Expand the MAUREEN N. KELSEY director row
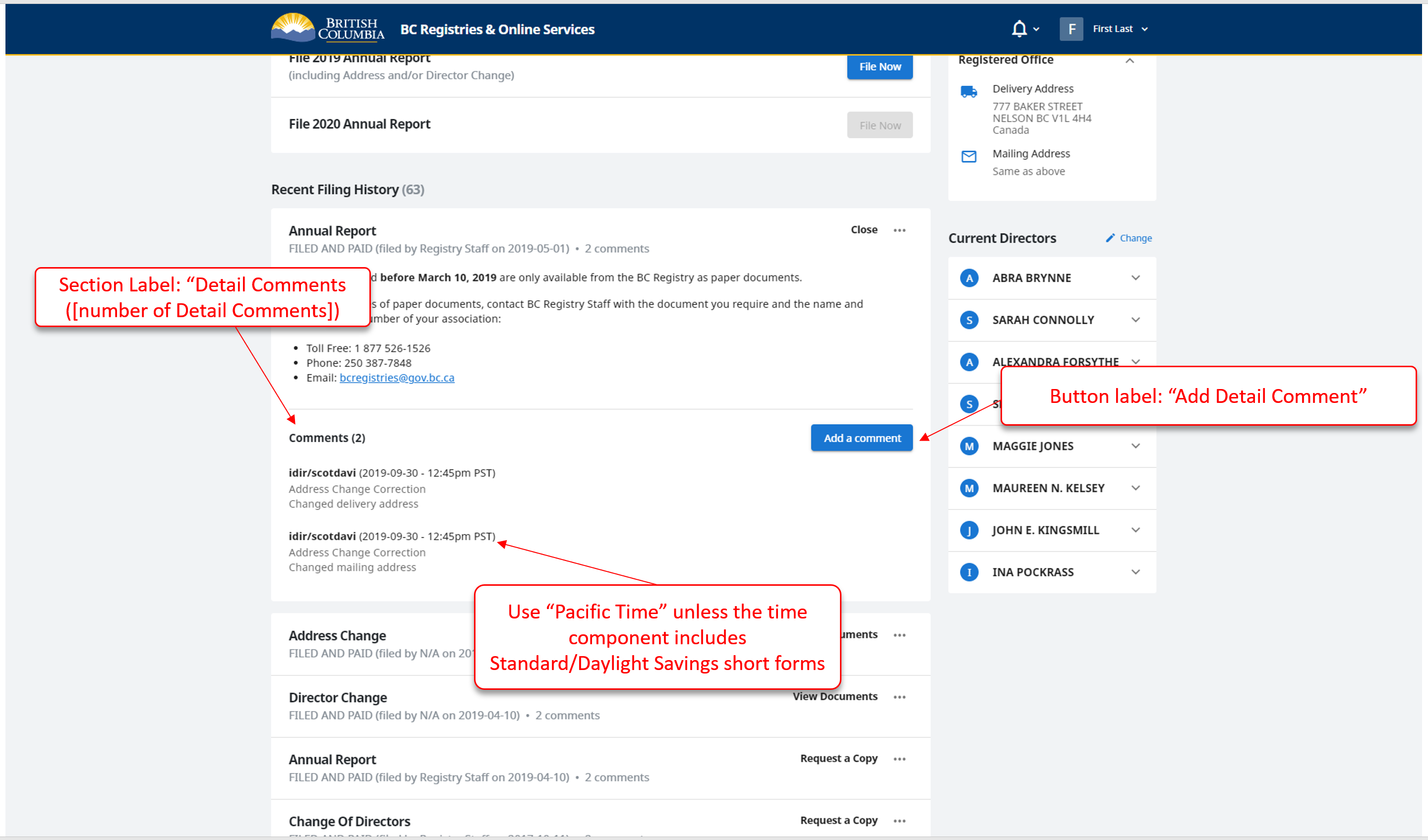The width and height of the screenshot is (1428, 840). (1135, 488)
